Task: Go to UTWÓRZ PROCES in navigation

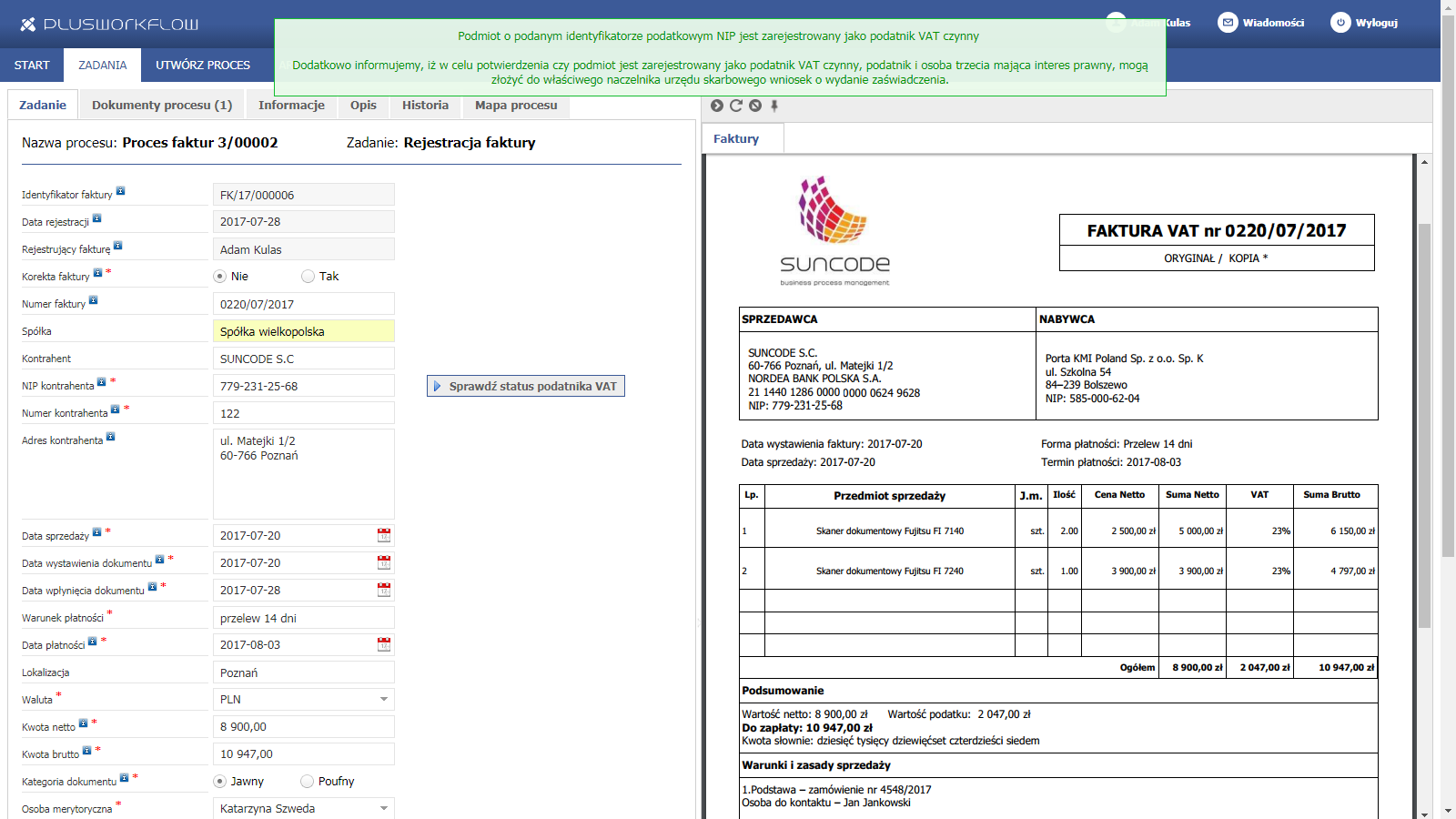Action: [x=203, y=66]
